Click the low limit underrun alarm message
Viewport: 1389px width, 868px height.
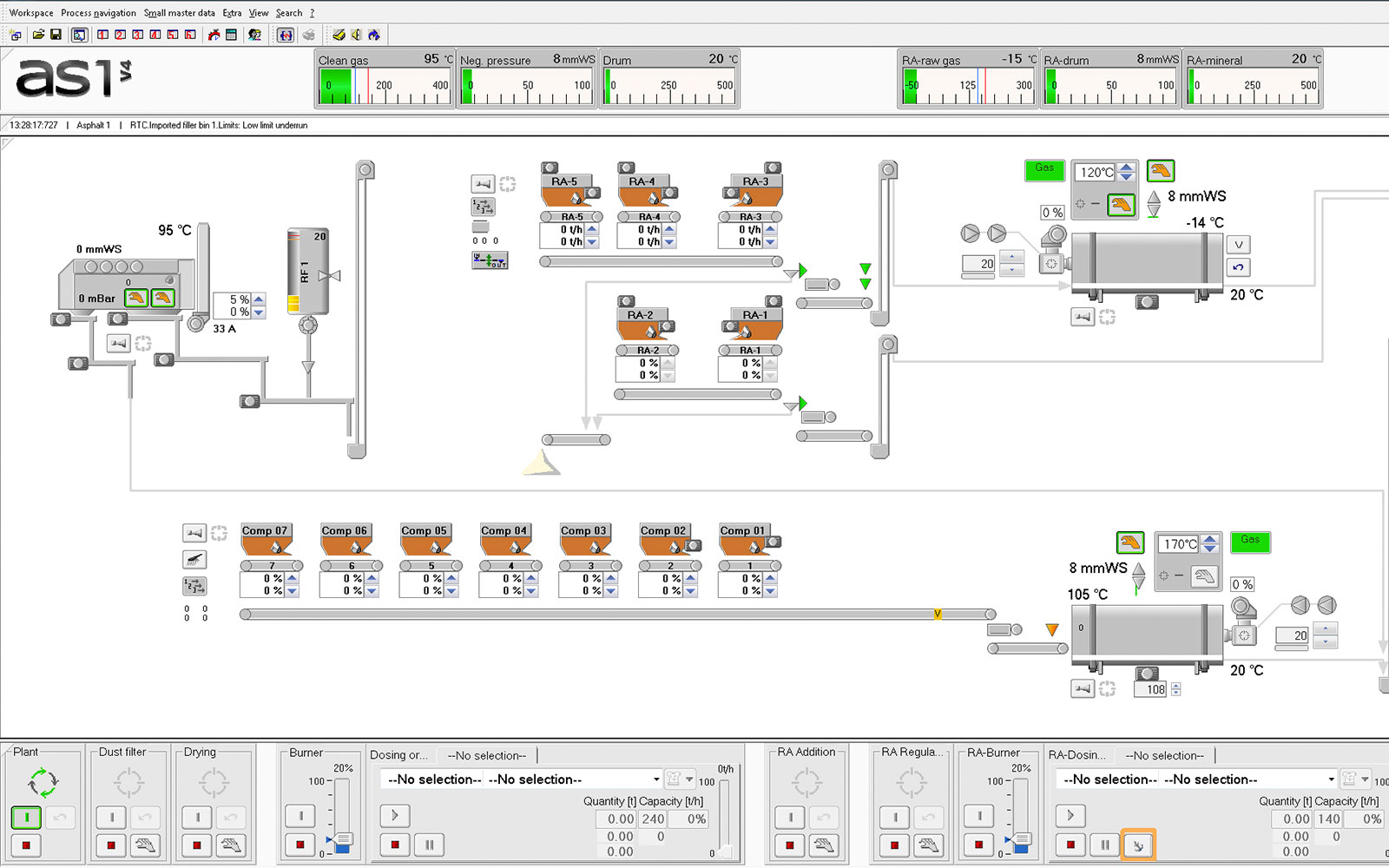[219, 125]
